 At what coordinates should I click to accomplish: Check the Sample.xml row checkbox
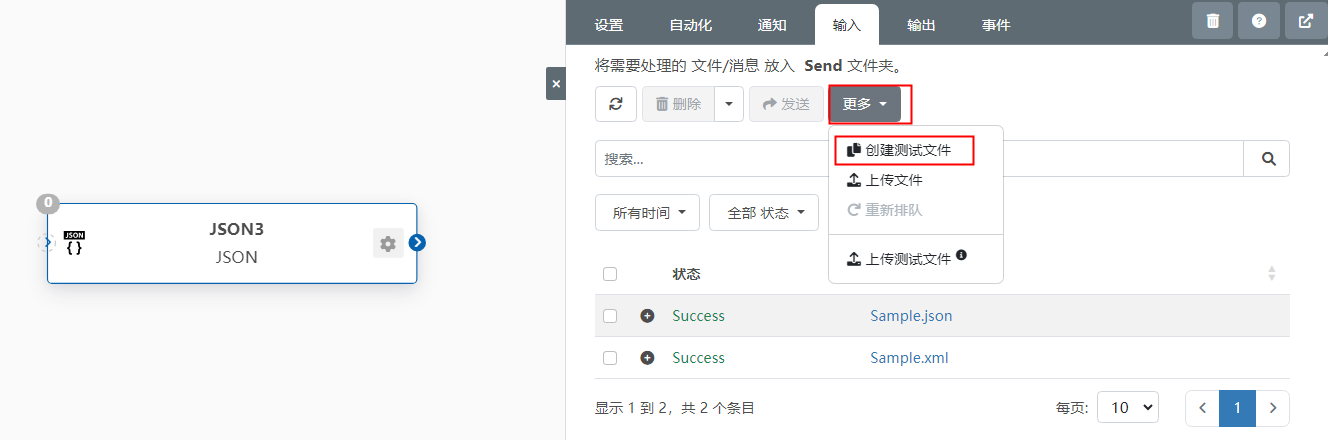click(x=610, y=358)
